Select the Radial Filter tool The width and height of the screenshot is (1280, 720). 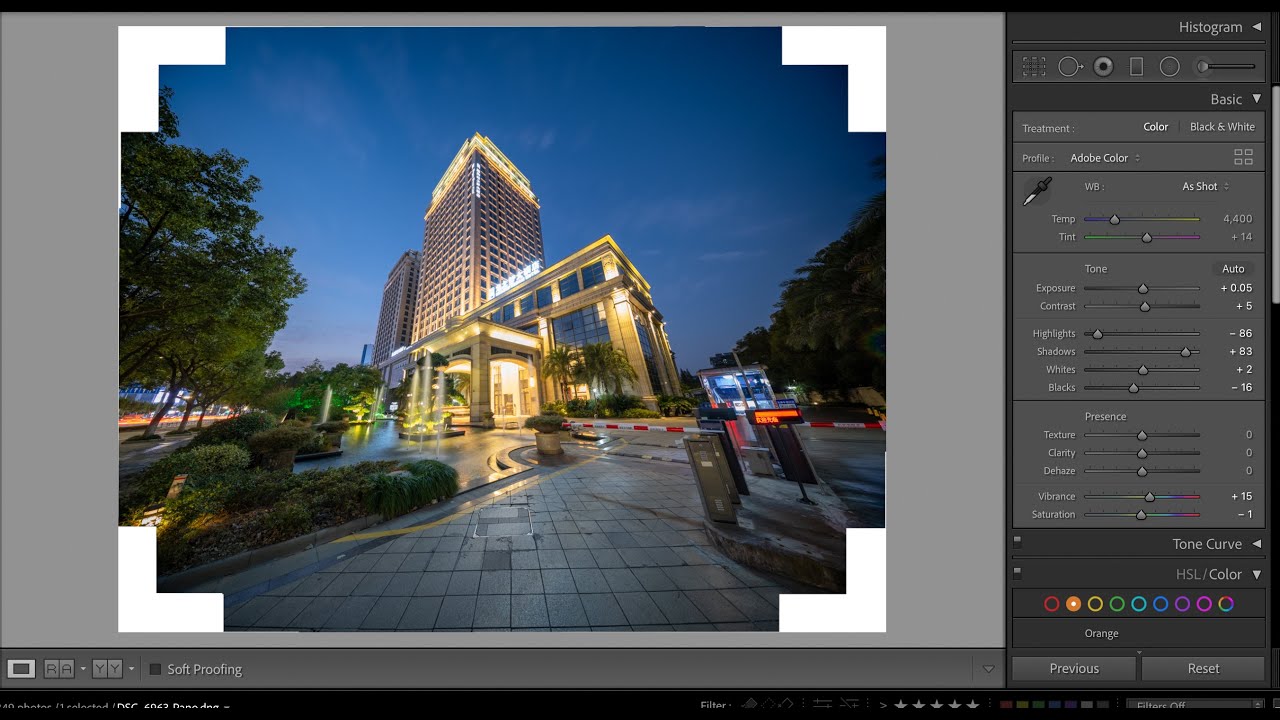pos(1169,67)
